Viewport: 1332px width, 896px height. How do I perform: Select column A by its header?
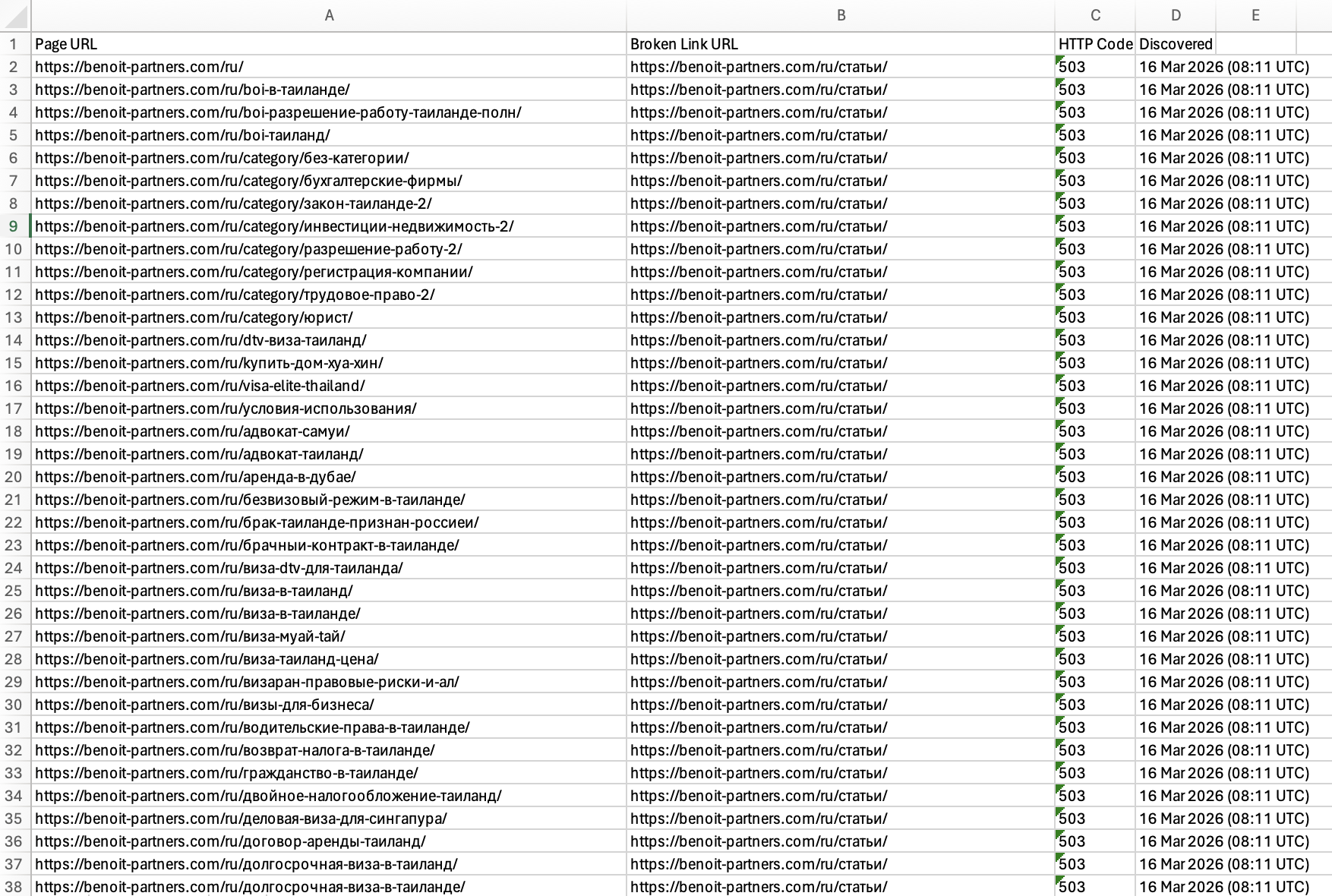pyautogui.click(x=329, y=15)
